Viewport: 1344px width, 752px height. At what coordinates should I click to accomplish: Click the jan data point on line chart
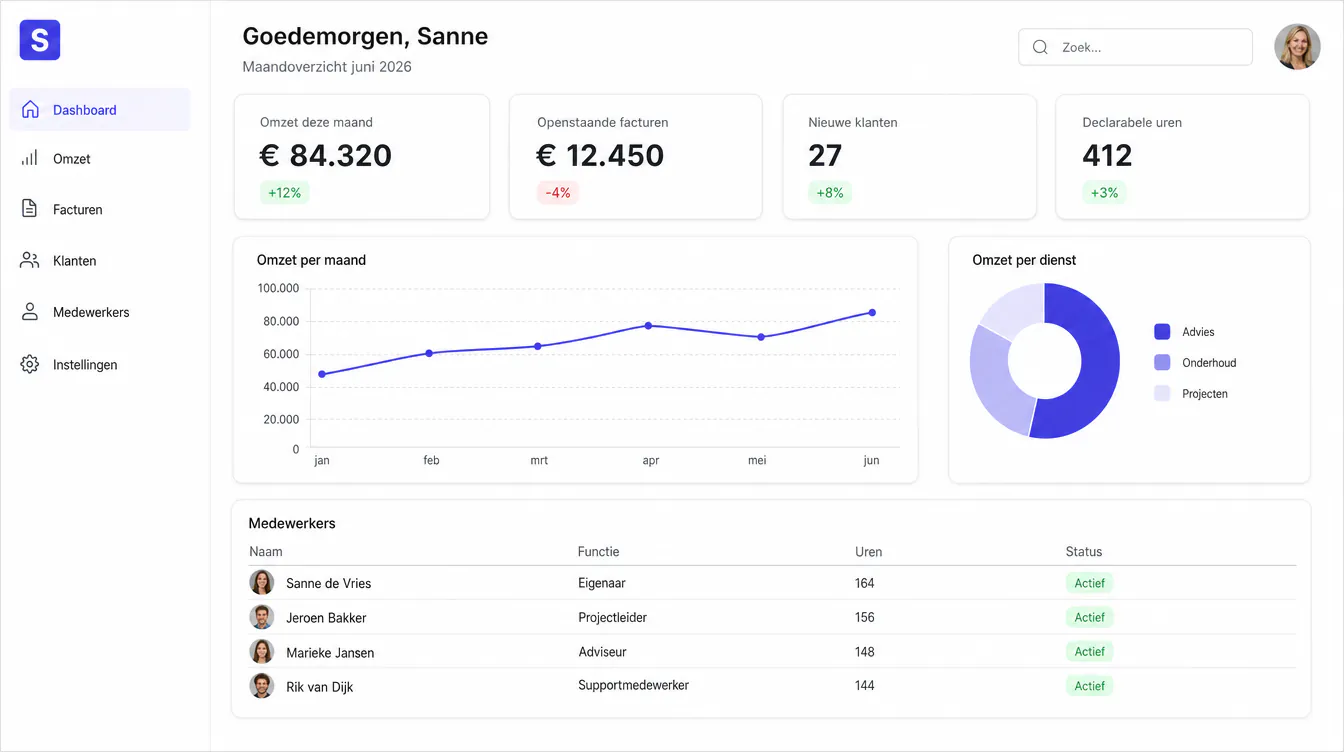pyautogui.click(x=322, y=375)
